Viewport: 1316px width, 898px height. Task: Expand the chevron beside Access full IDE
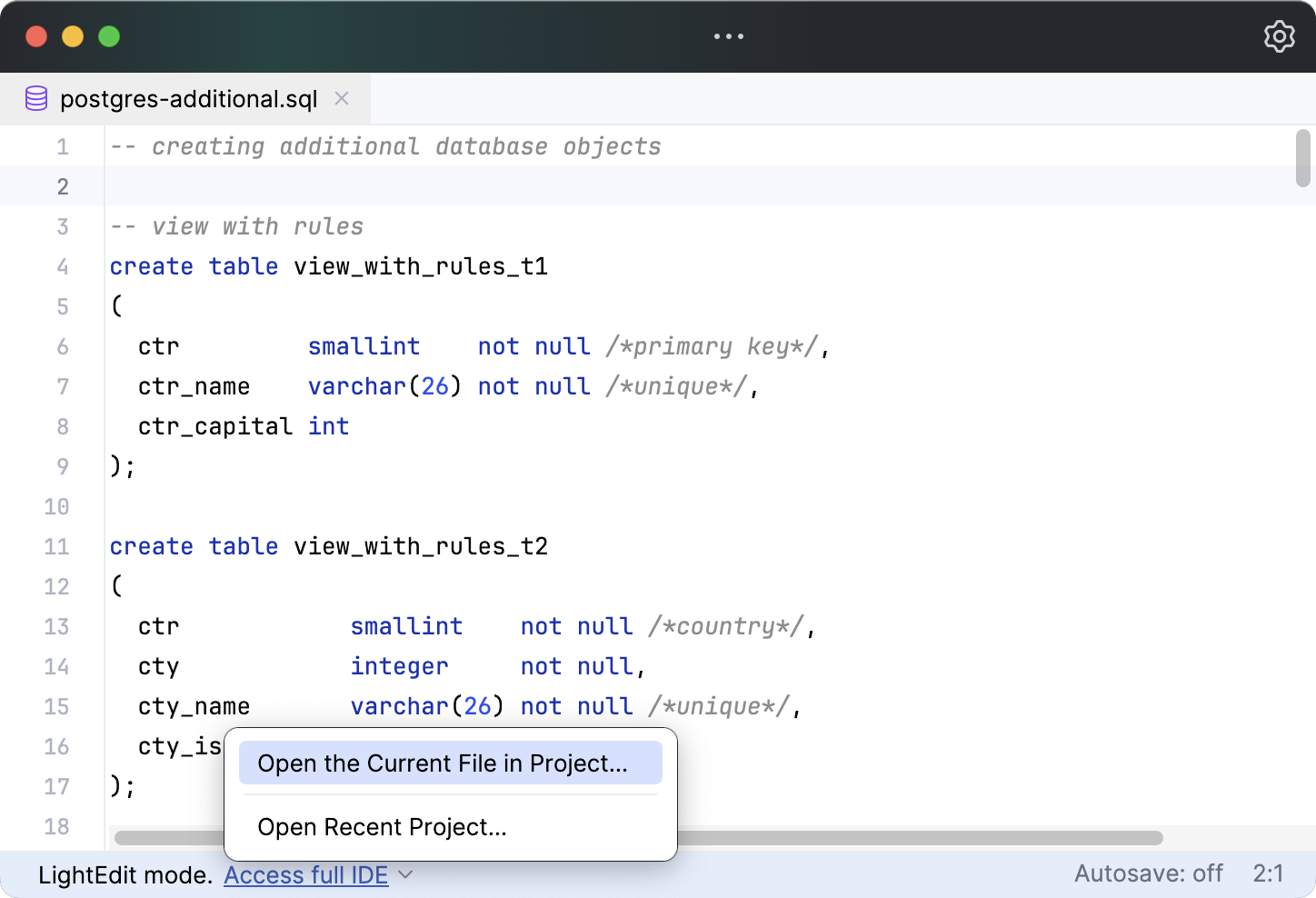(406, 874)
